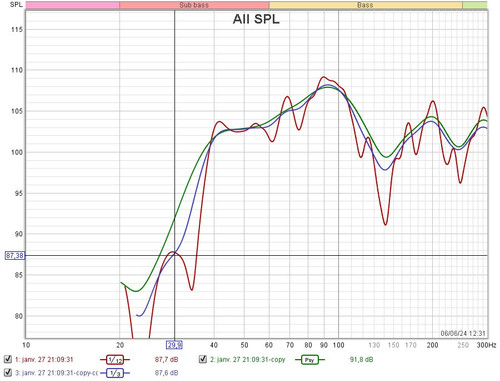Click the 87,6 dB readout value
This screenshot has width=500, height=381.
[x=166, y=373]
